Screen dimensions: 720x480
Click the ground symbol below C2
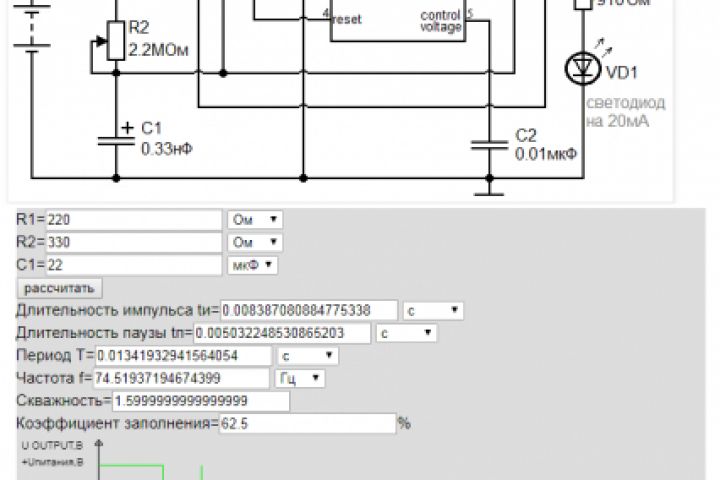pyautogui.click(x=489, y=190)
